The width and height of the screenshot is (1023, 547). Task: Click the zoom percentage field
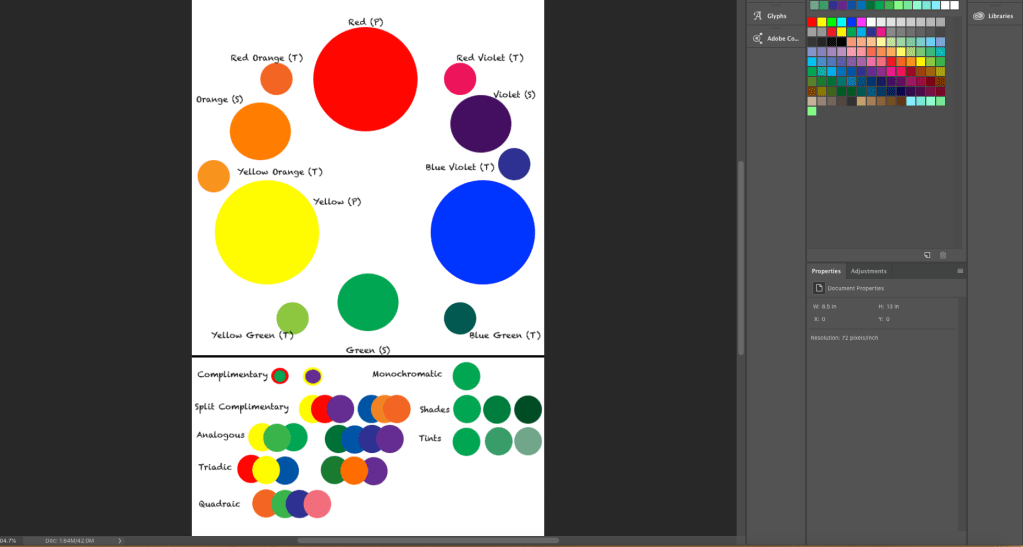(8, 541)
